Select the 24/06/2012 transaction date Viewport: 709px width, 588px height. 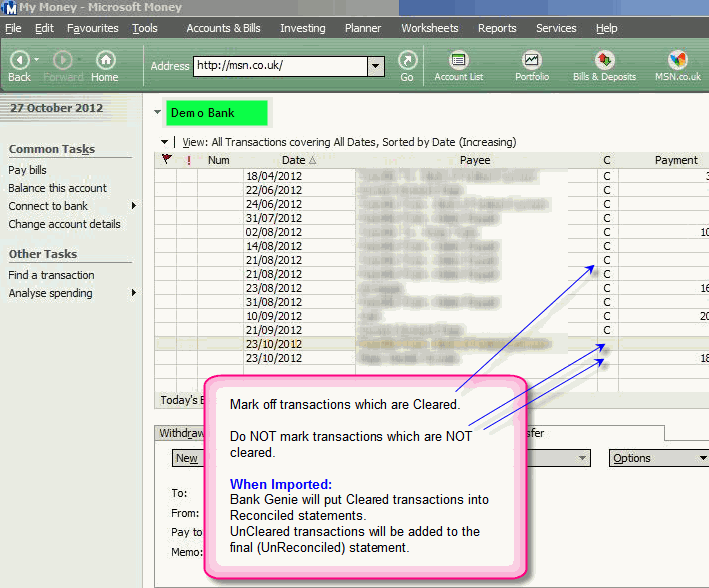[274, 204]
